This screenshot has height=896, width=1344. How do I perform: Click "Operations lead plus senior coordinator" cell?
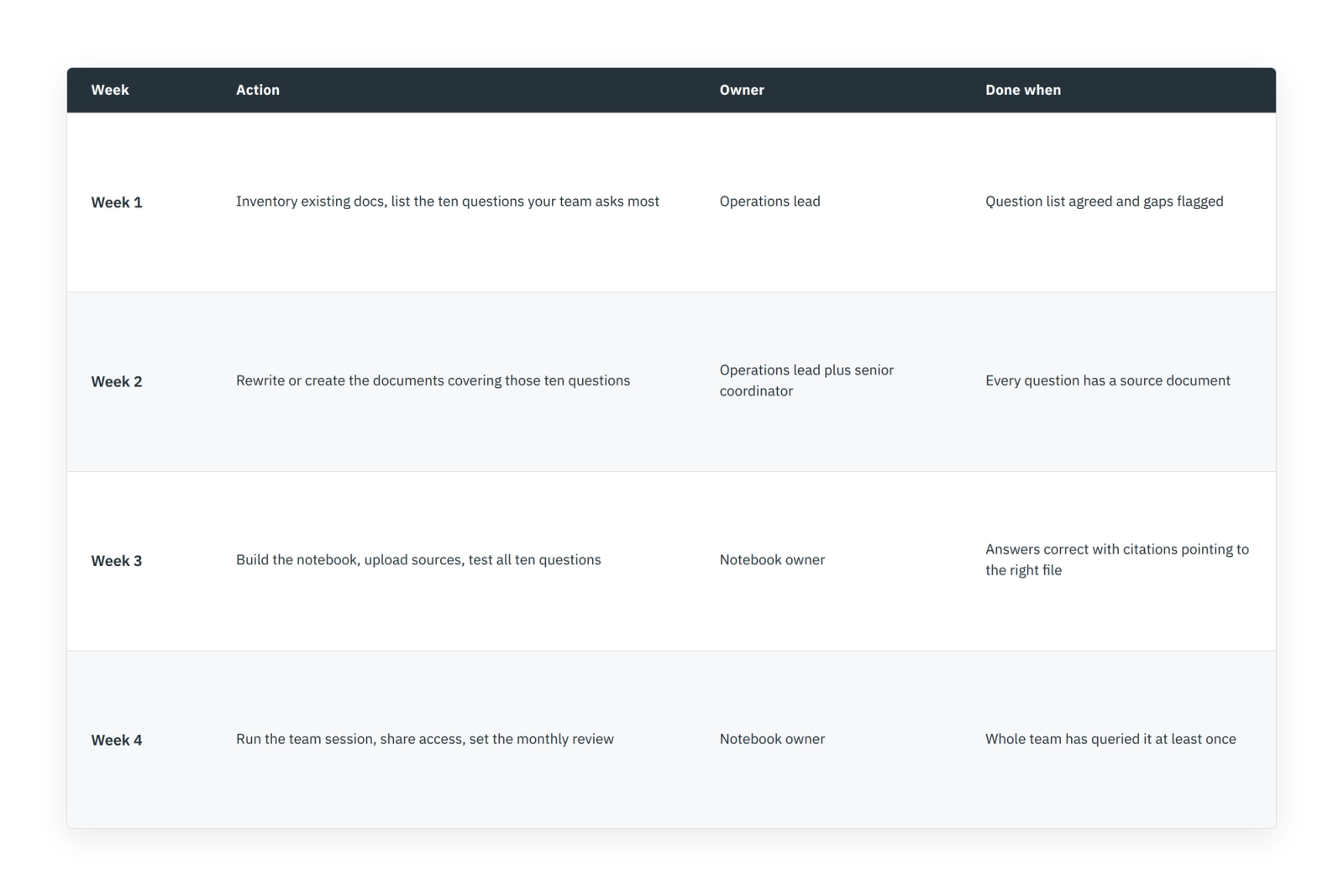point(806,380)
